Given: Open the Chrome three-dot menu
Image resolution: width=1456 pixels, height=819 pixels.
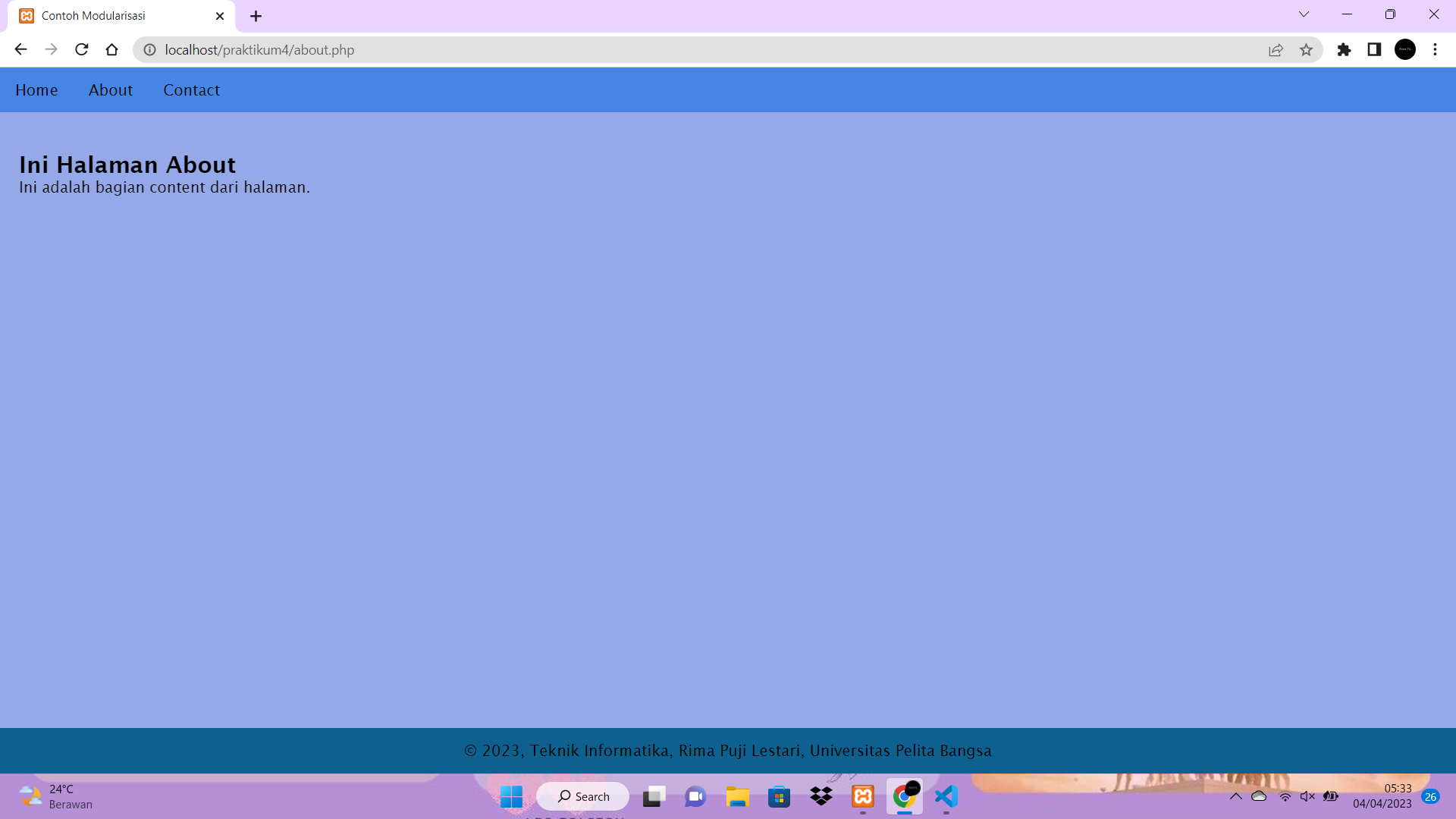Looking at the screenshot, I should pos(1435,50).
